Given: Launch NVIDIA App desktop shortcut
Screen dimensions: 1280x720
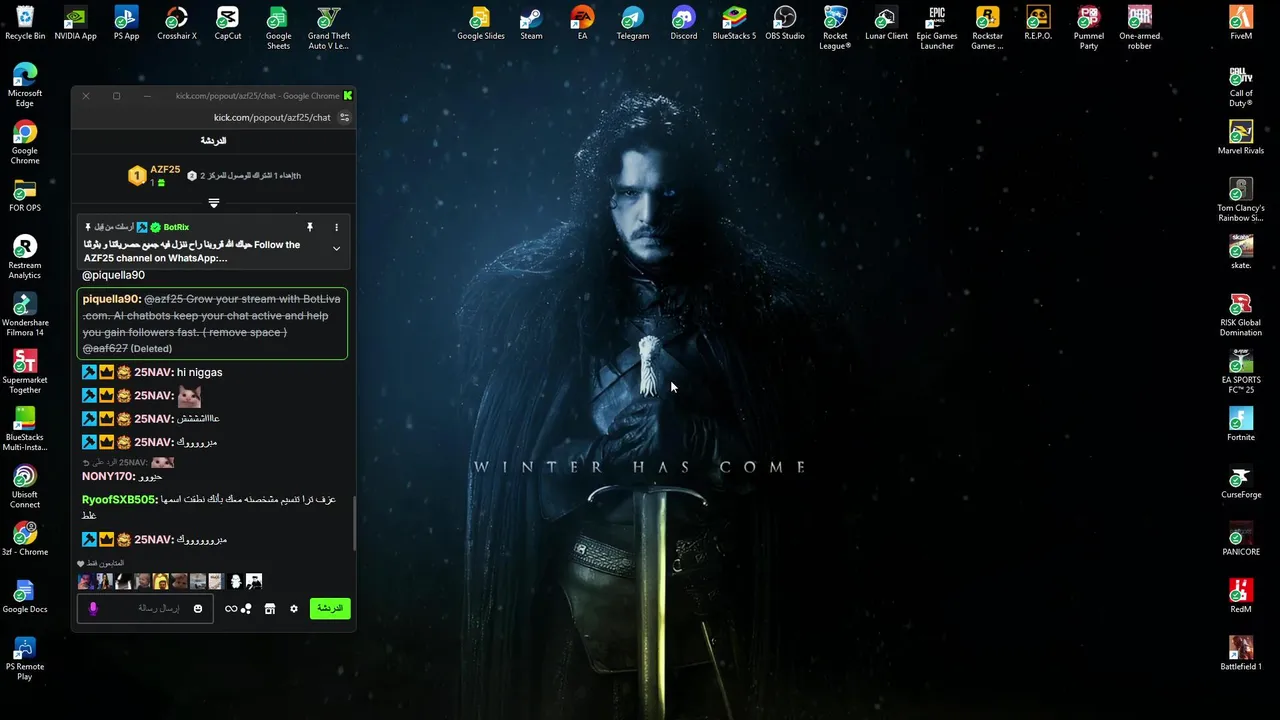Looking at the screenshot, I should pos(75,23).
